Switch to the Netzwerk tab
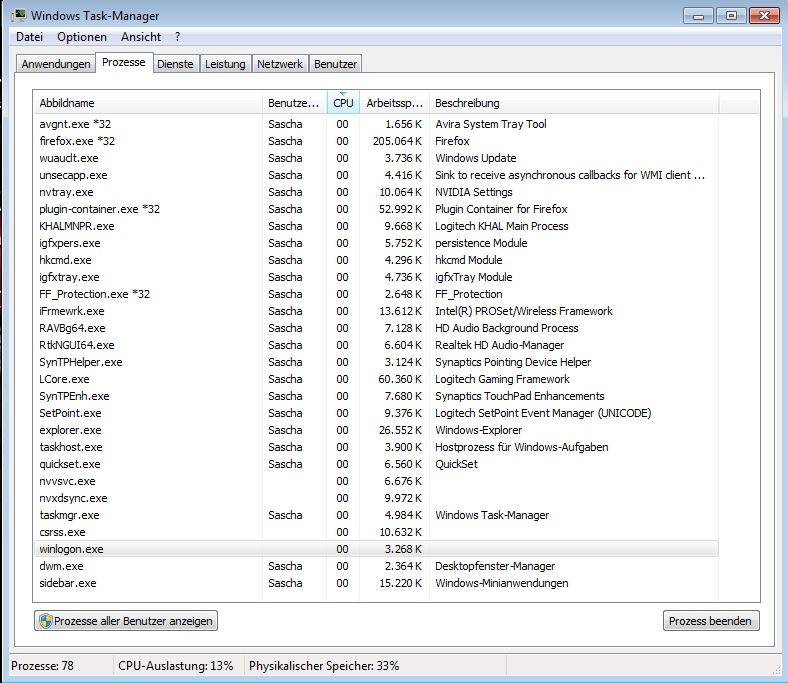The width and height of the screenshot is (788, 683). 280,64
